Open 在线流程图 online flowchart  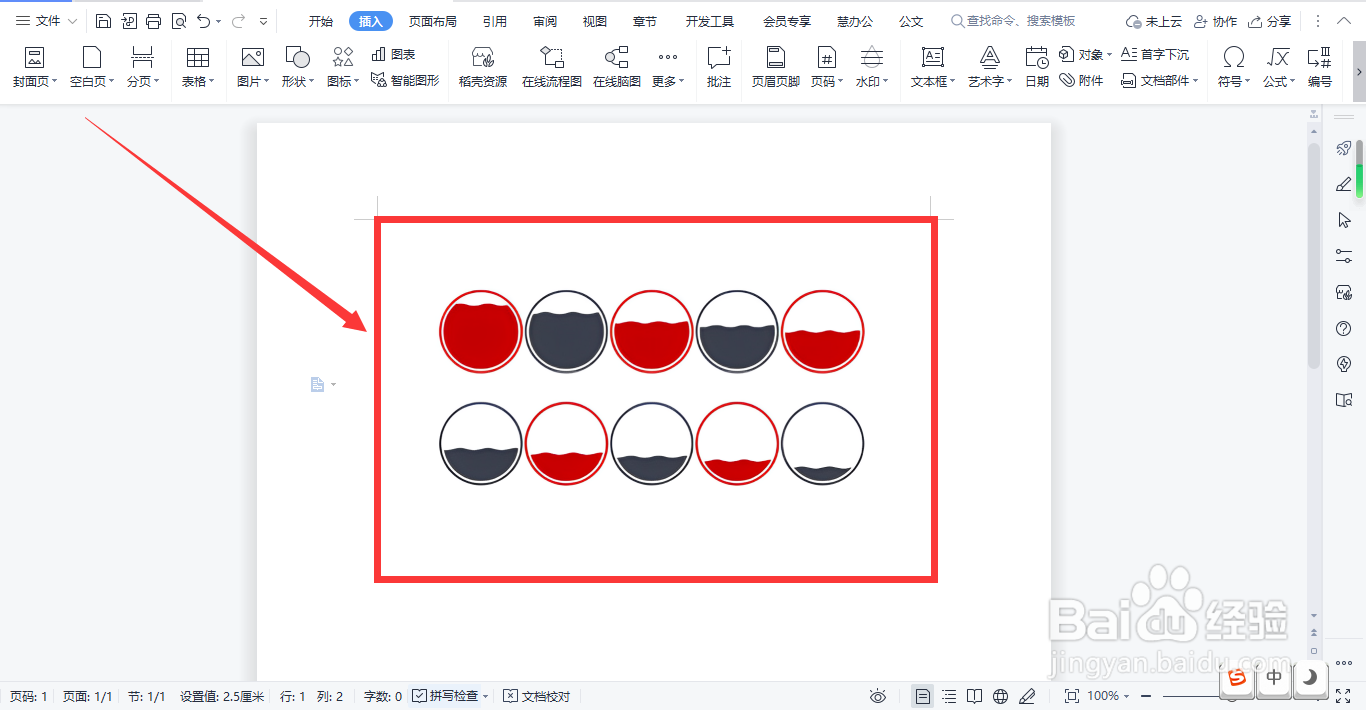552,68
